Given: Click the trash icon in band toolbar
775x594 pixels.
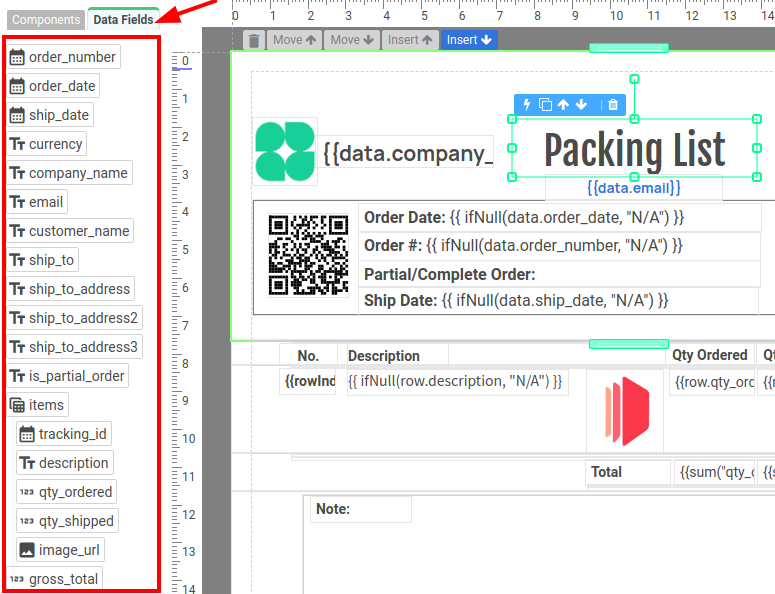Looking at the screenshot, I should click(x=254, y=40).
